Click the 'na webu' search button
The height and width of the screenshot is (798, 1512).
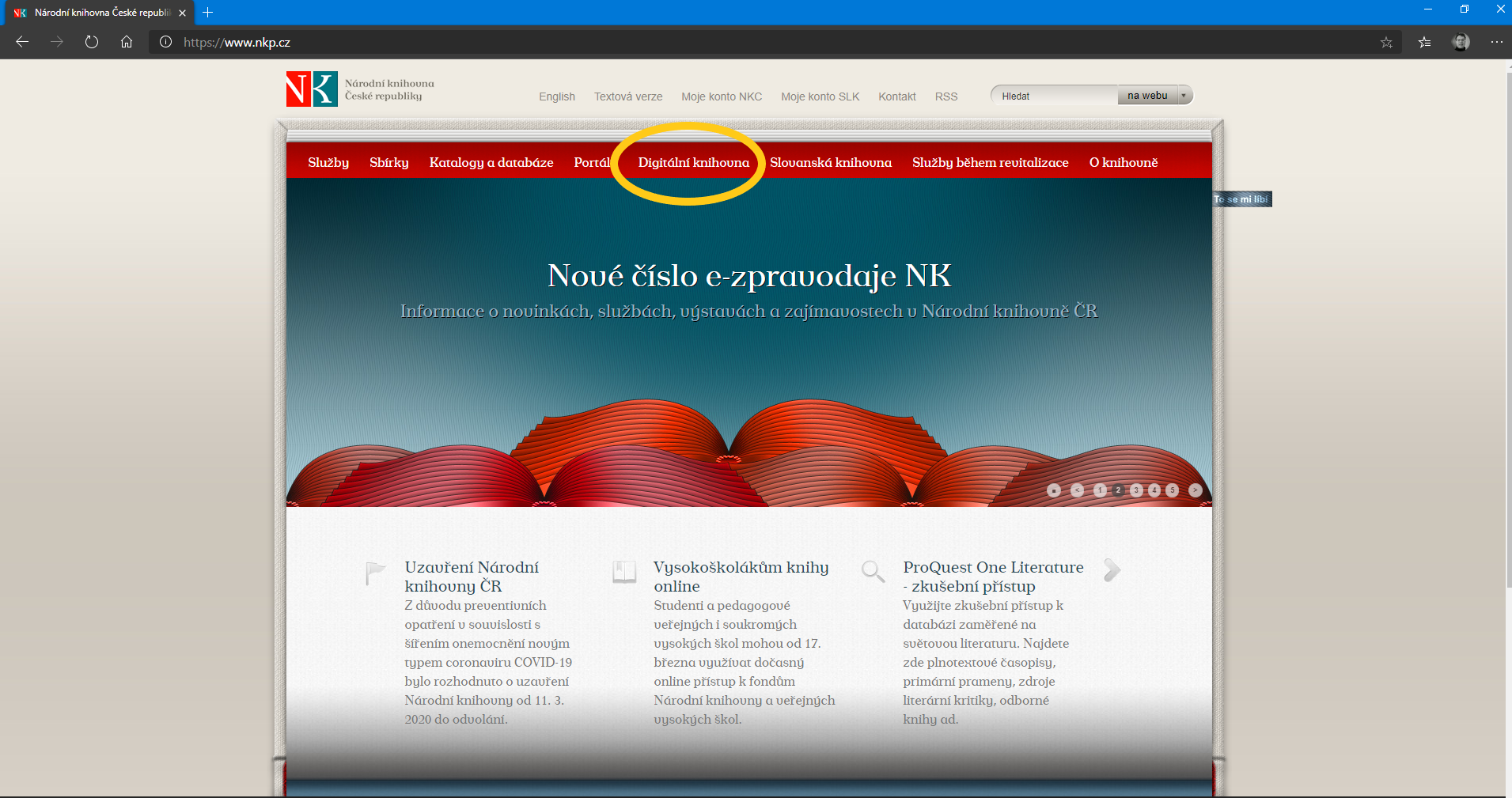(x=1147, y=96)
